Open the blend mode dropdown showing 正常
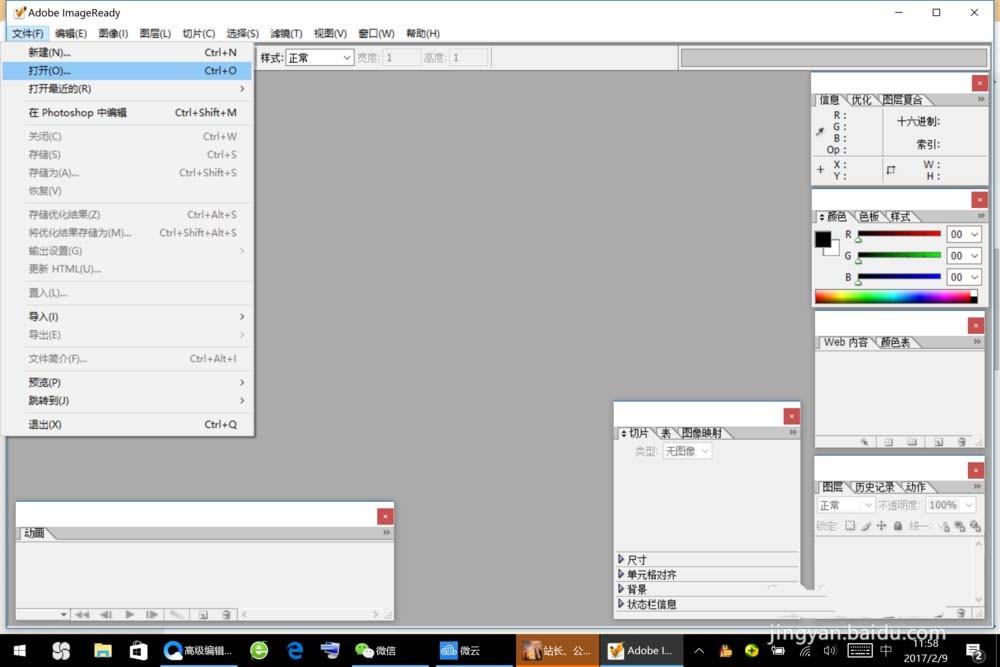This screenshot has height=667, width=1000. click(x=843, y=505)
